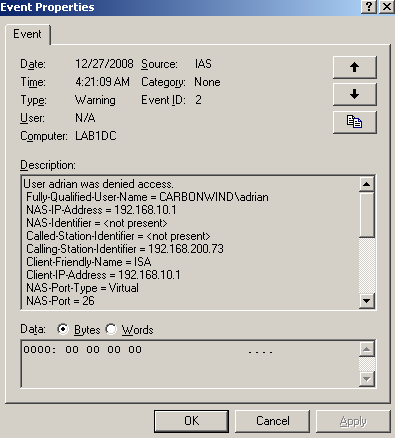The width and height of the screenshot is (395, 438).
Task: Click the Fully-Qualified-User-Name line
Action: pos(147,197)
